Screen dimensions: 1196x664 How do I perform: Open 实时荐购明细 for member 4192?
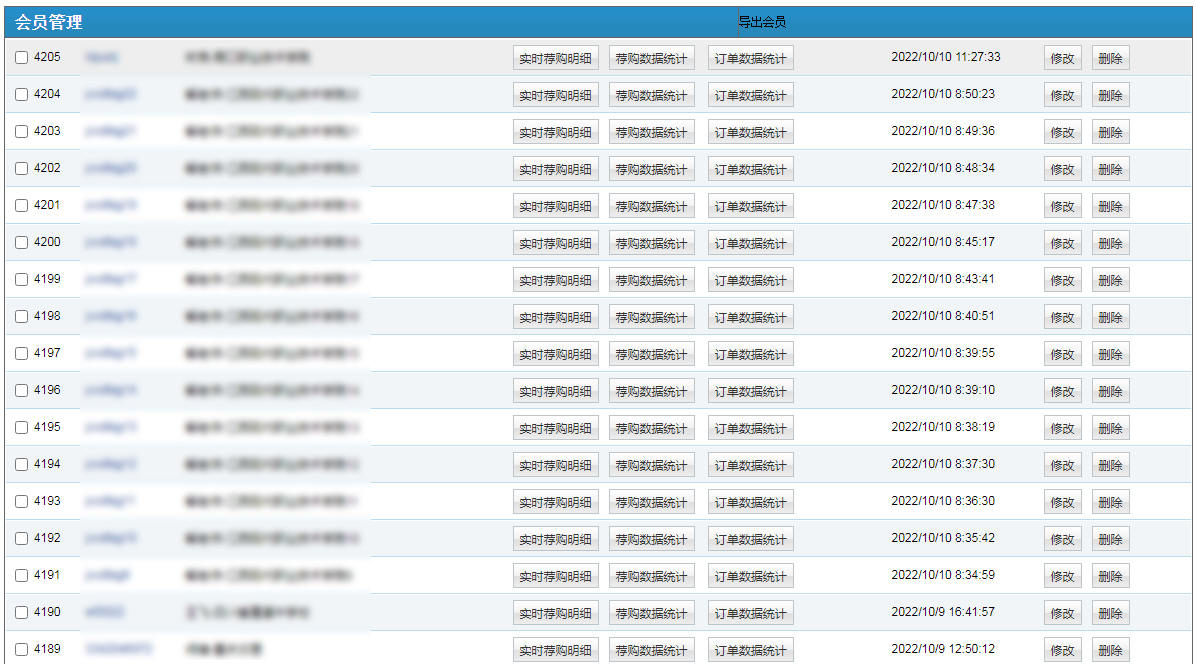(x=555, y=540)
